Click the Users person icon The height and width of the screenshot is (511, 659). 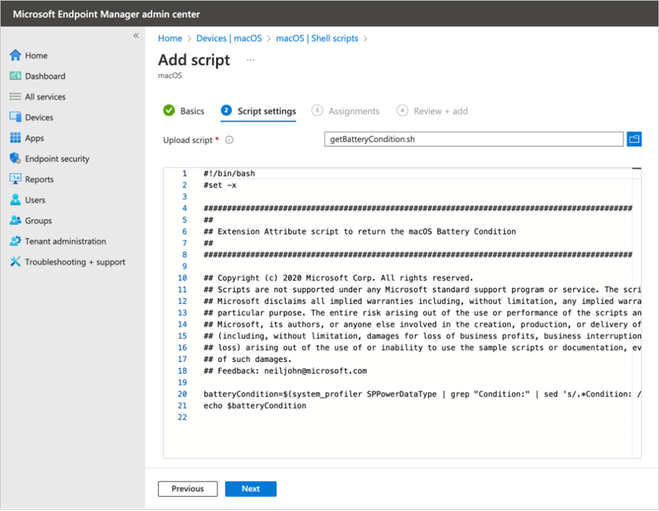(x=15, y=199)
